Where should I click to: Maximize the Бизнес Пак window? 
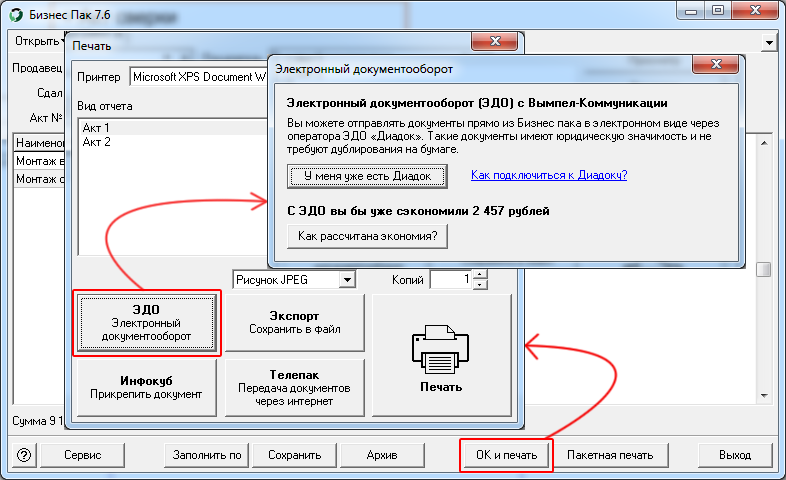(718, 11)
